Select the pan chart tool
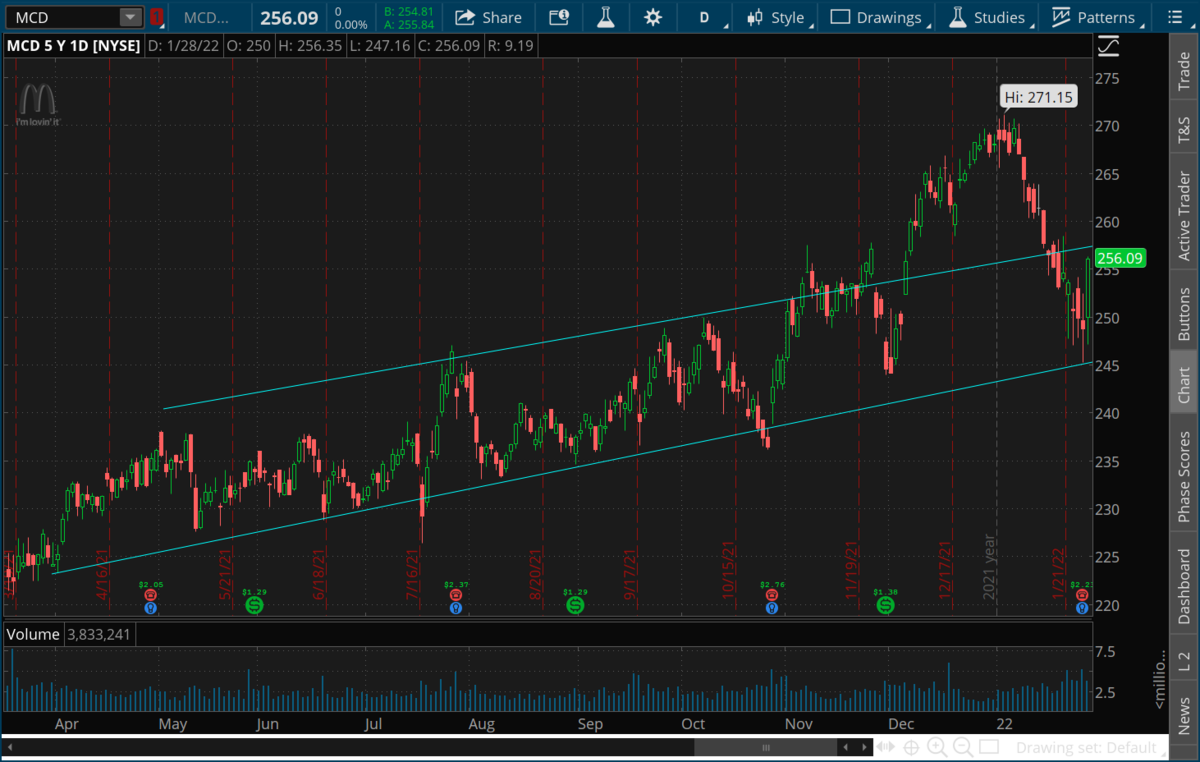The image size is (1200, 762). (x=886, y=747)
